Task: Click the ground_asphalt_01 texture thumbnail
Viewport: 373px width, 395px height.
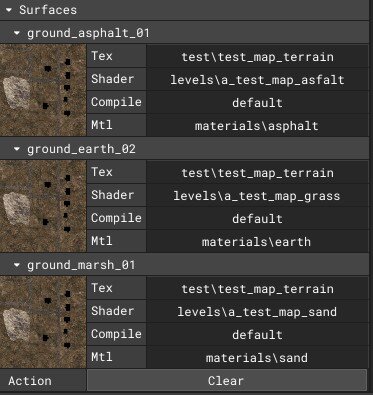Action: (43, 90)
